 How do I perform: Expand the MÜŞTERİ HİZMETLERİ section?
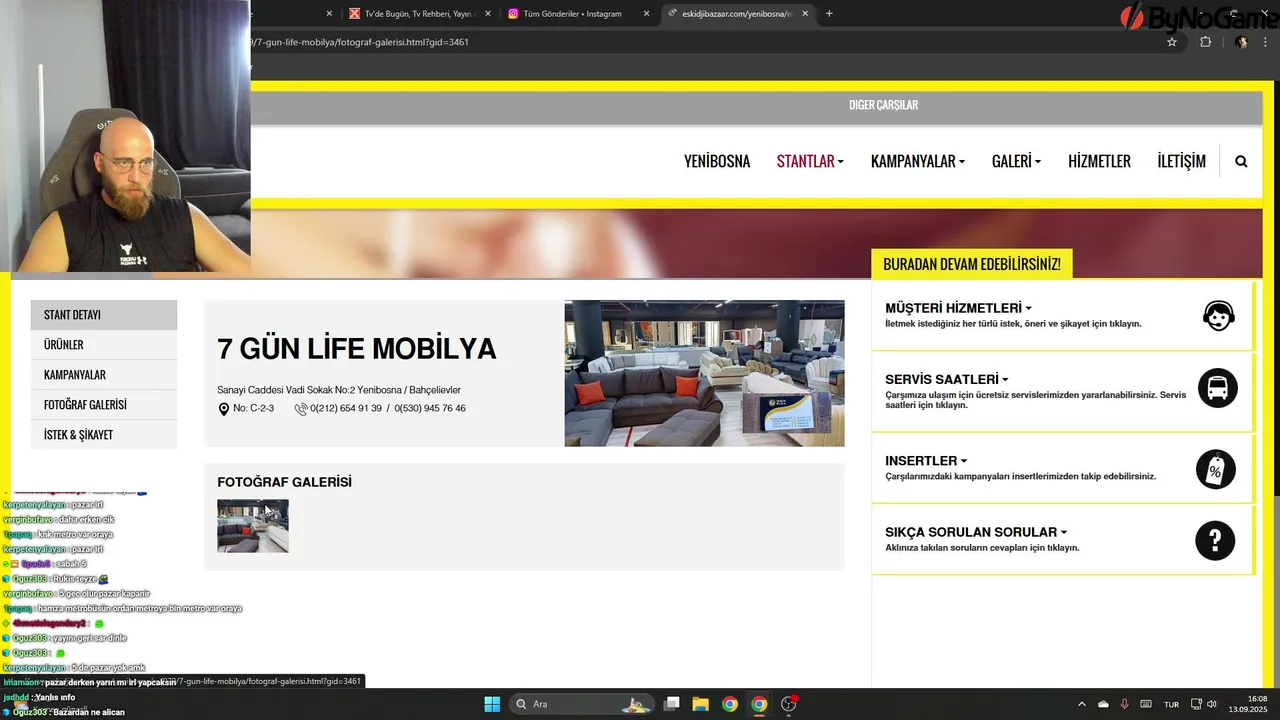click(958, 308)
